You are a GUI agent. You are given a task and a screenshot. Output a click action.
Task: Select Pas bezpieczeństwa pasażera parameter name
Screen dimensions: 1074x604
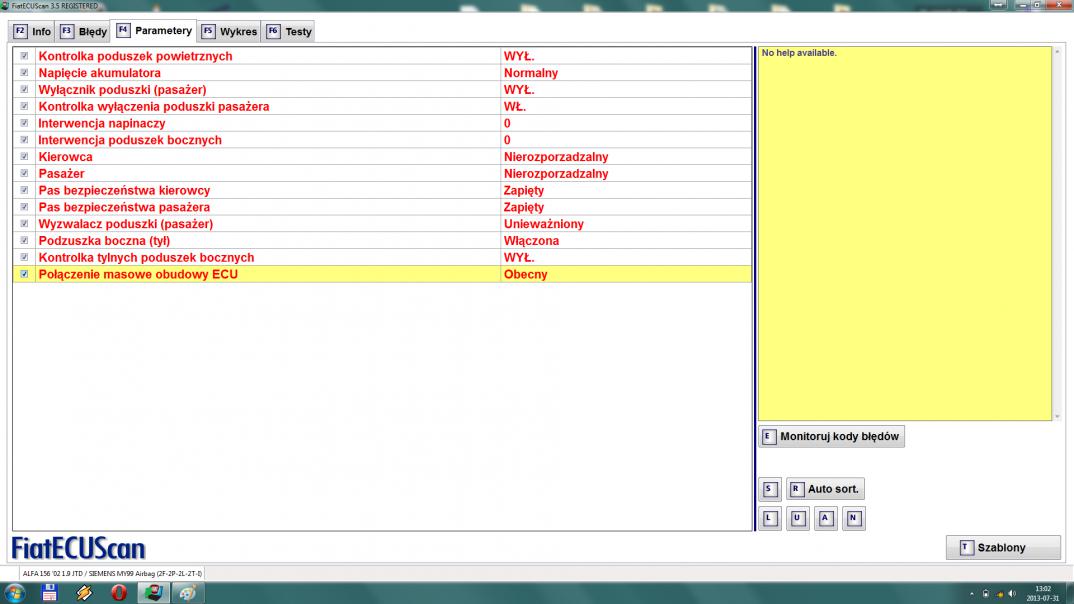124,207
